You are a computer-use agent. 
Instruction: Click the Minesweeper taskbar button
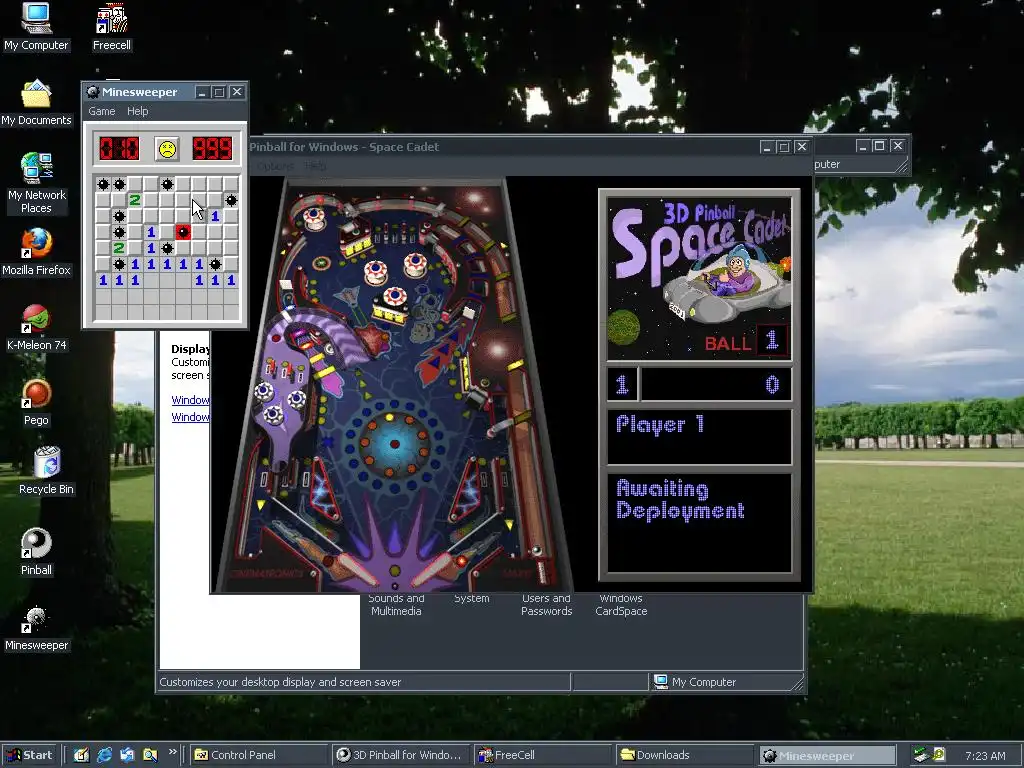pyautogui.click(x=826, y=755)
